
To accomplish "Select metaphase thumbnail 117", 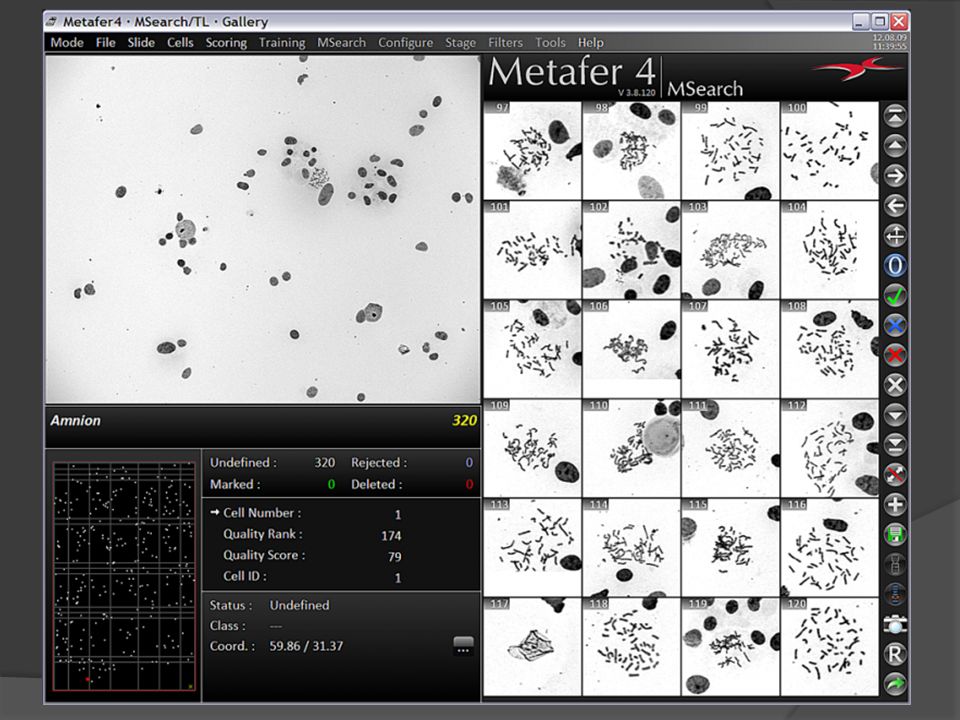I will (532, 647).
